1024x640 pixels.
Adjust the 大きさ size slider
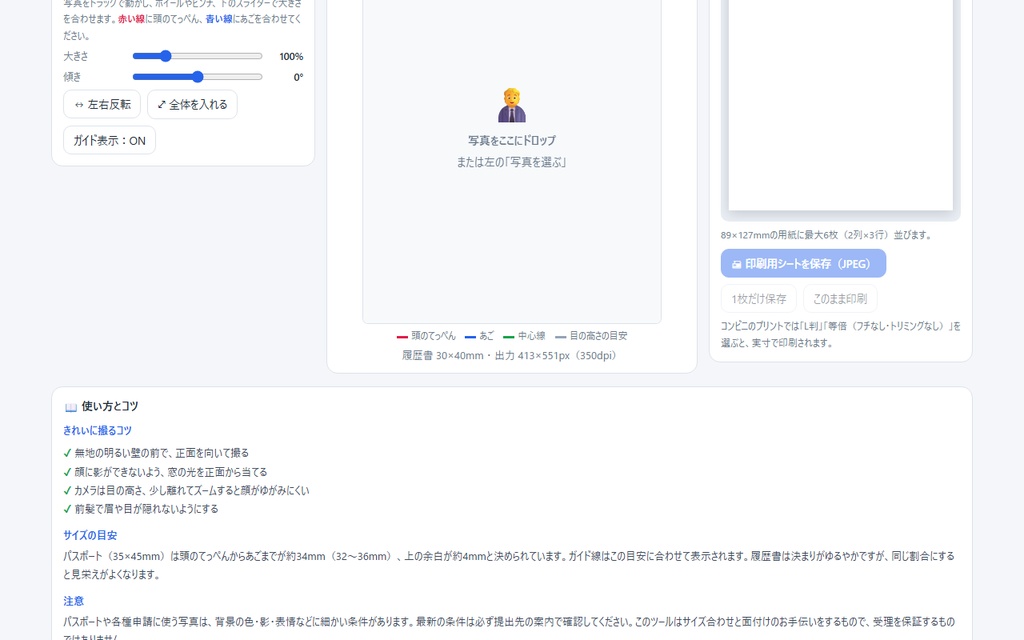point(197,56)
